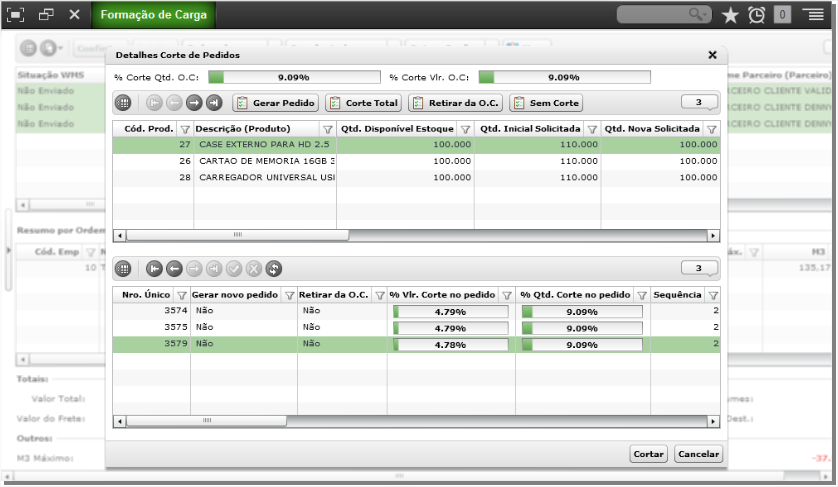Click the search field in top bar
838x487 pixels.
pyautogui.click(x=664, y=14)
